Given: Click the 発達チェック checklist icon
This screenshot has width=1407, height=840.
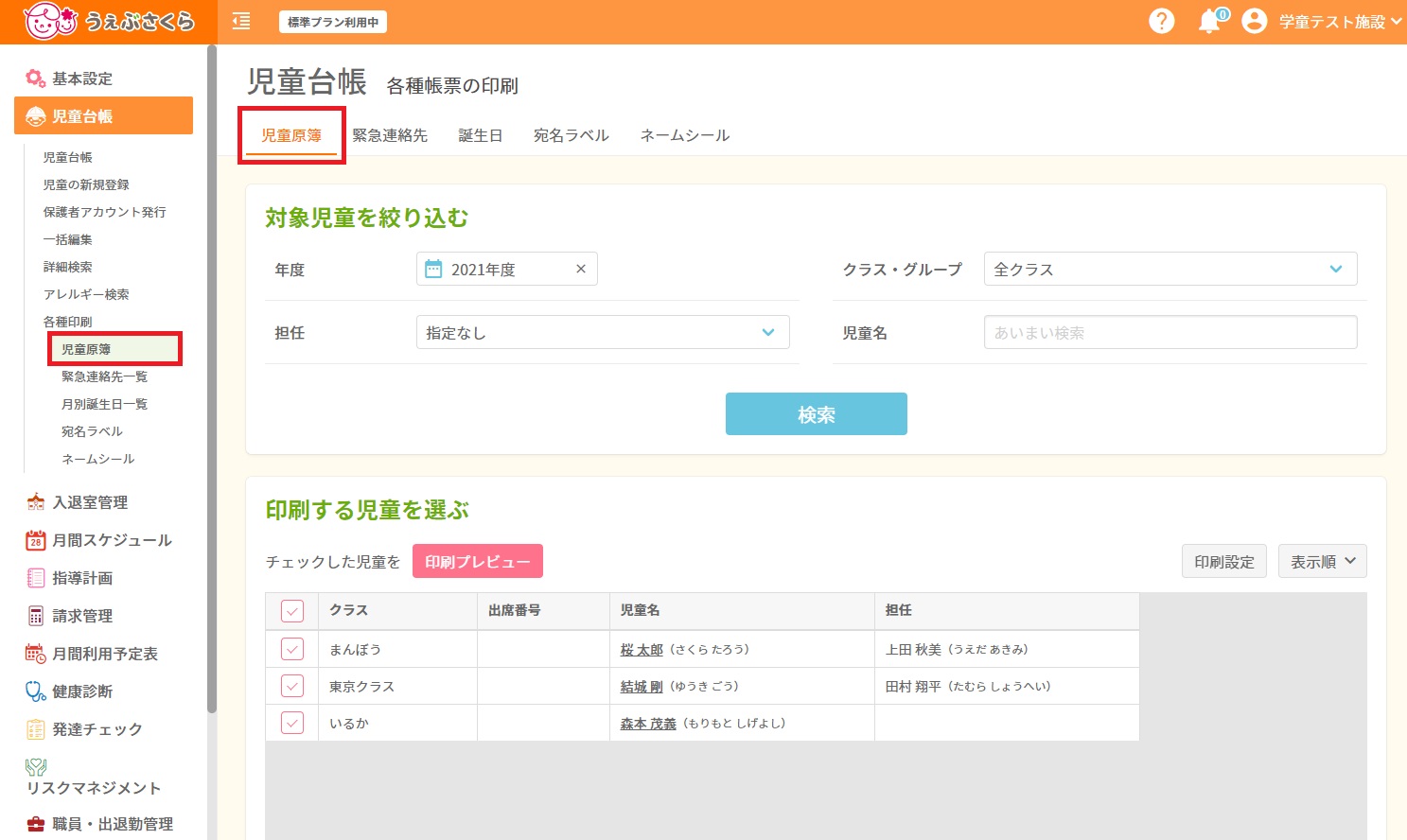Looking at the screenshot, I should pyautogui.click(x=36, y=729).
